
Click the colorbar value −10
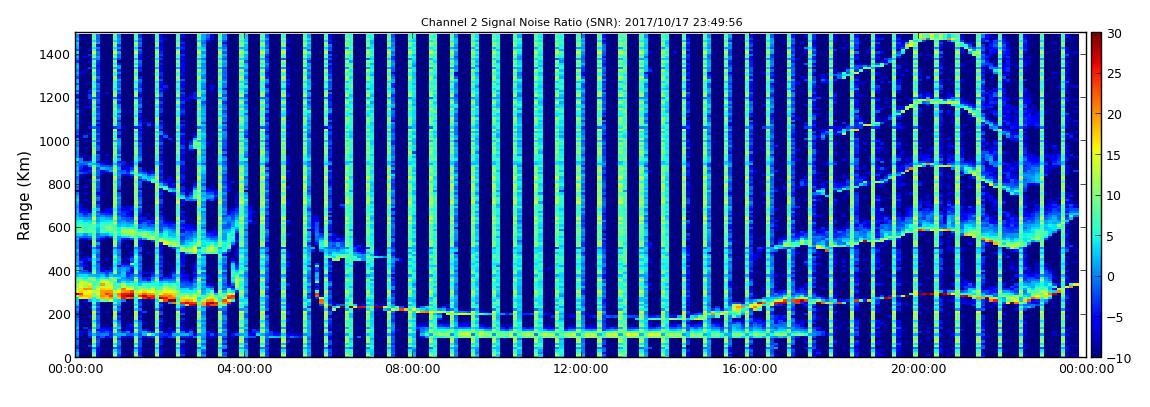pyautogui.click(x=1118, y=358)
